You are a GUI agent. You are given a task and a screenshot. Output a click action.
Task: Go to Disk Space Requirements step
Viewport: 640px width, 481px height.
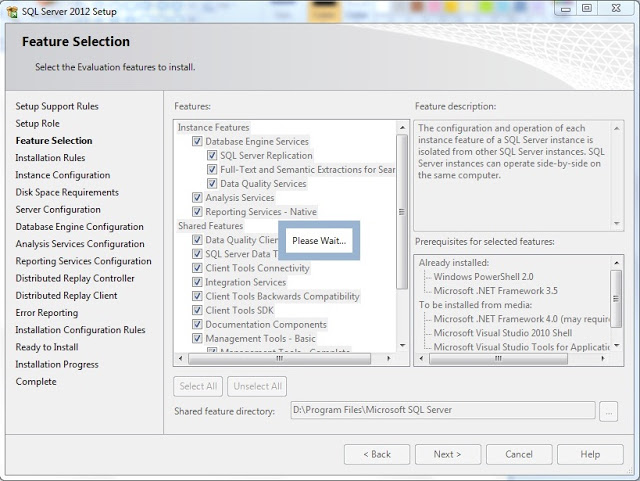pos(67,192)
